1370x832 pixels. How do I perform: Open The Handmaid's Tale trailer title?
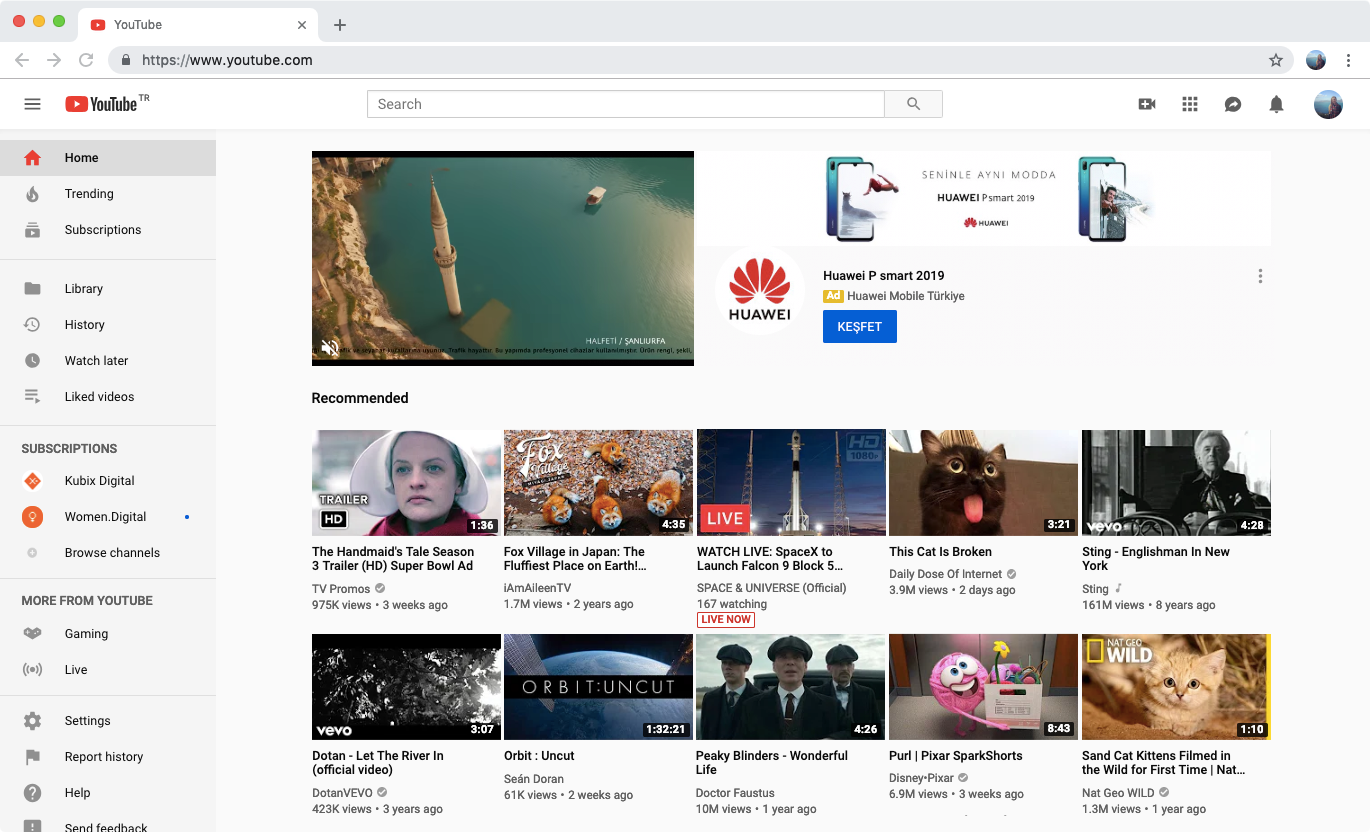[393, 559]
